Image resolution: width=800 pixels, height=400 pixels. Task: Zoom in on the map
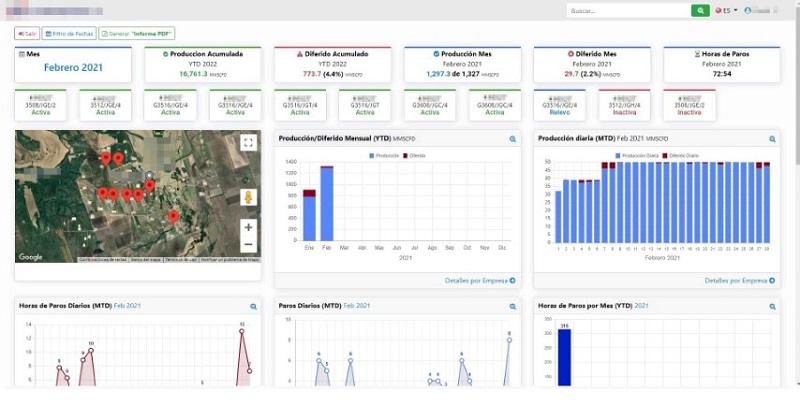point(248,227)
